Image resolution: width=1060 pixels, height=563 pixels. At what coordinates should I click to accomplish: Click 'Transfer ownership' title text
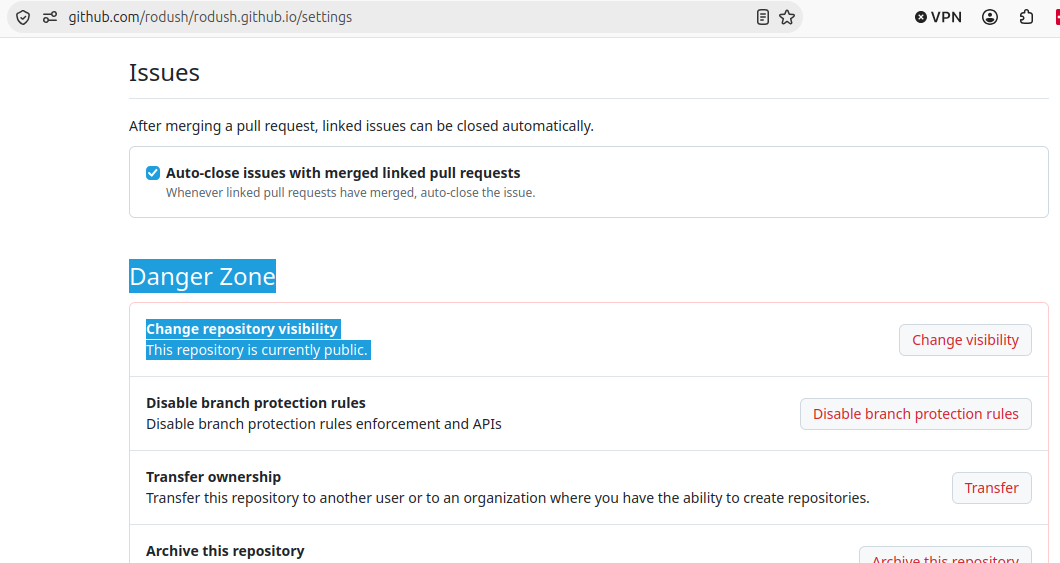213,477
